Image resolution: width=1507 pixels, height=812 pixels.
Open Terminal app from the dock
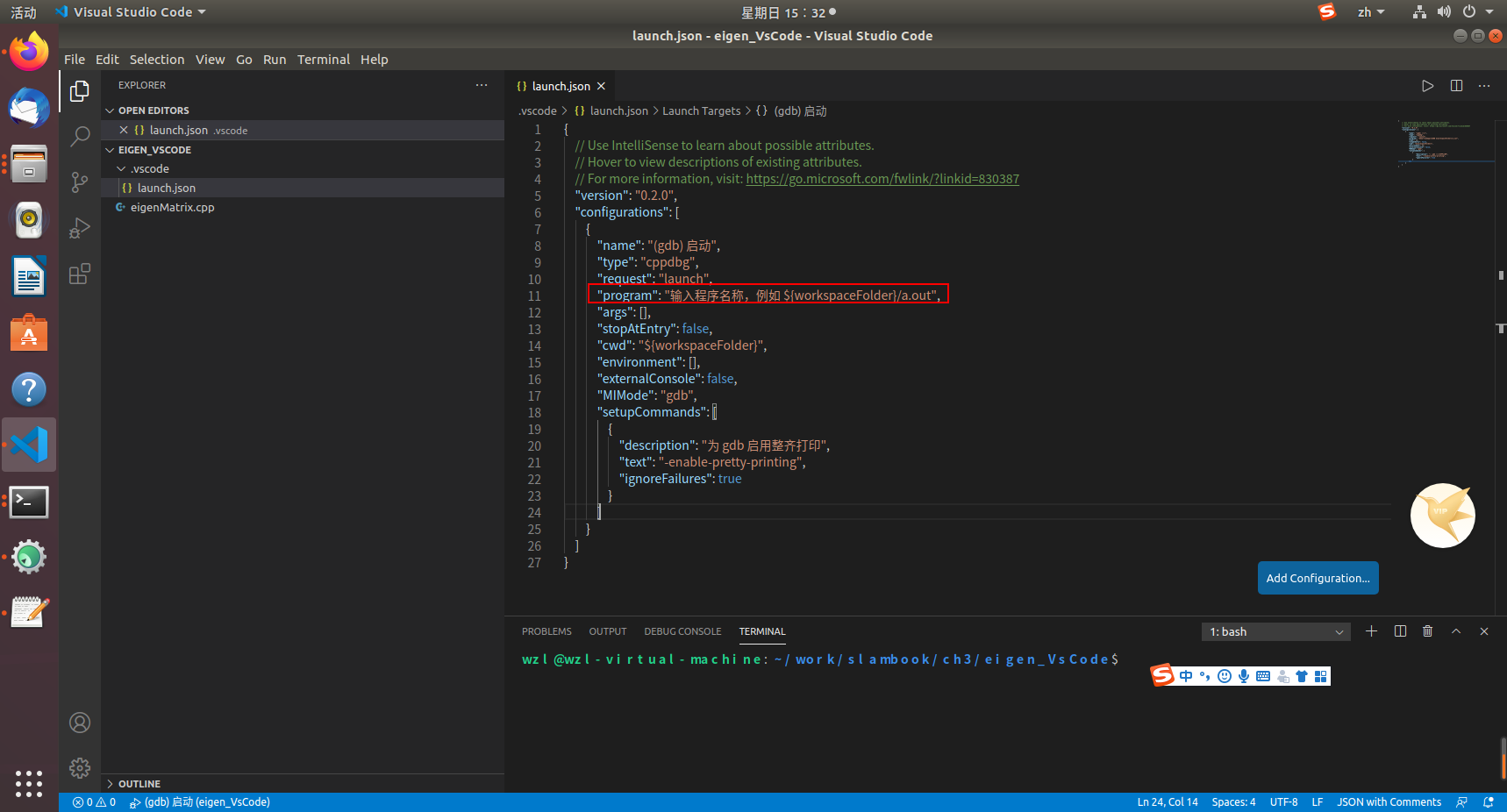click(29, 502)
